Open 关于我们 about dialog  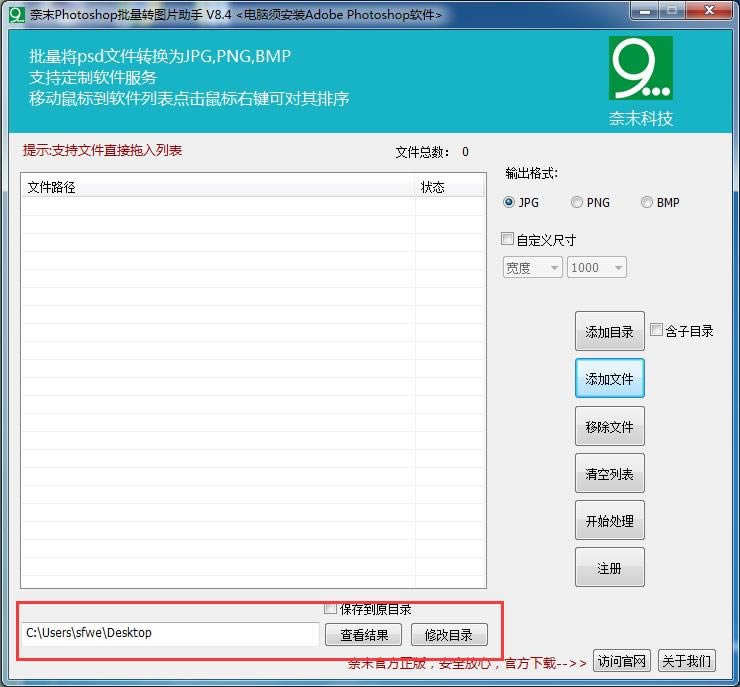(x=687, y=661)
